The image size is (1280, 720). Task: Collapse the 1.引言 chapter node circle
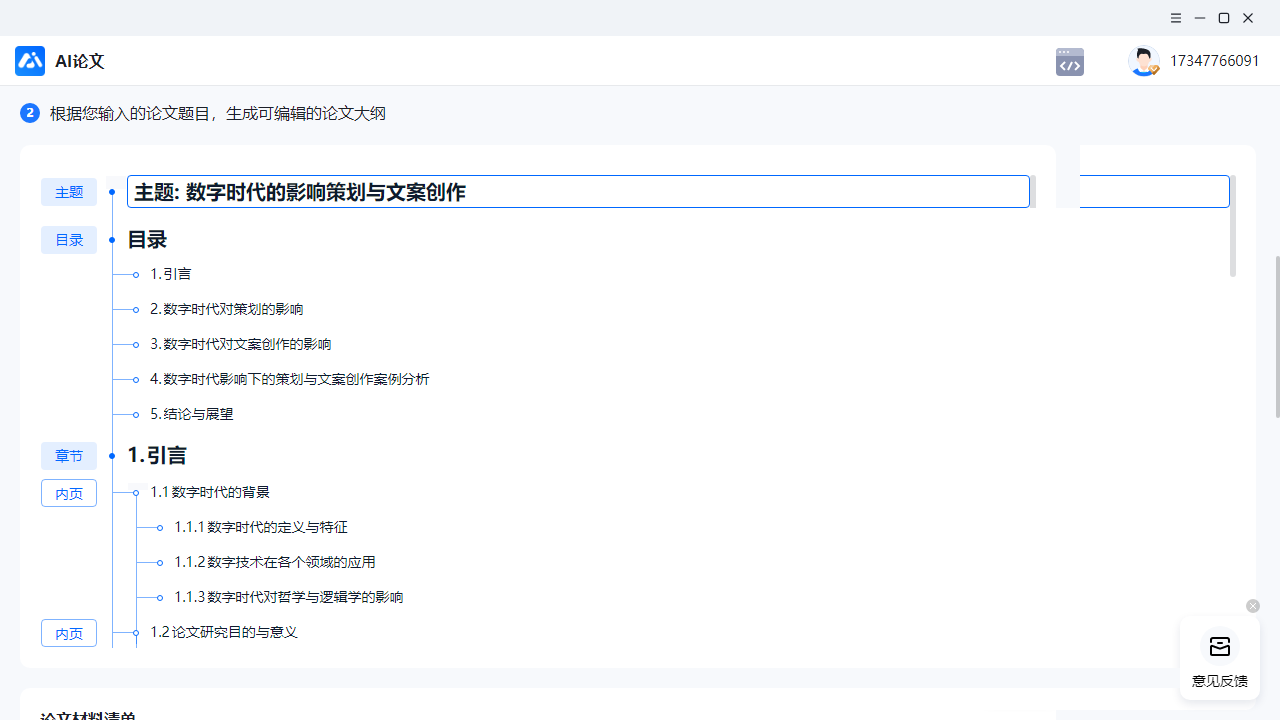111,455
